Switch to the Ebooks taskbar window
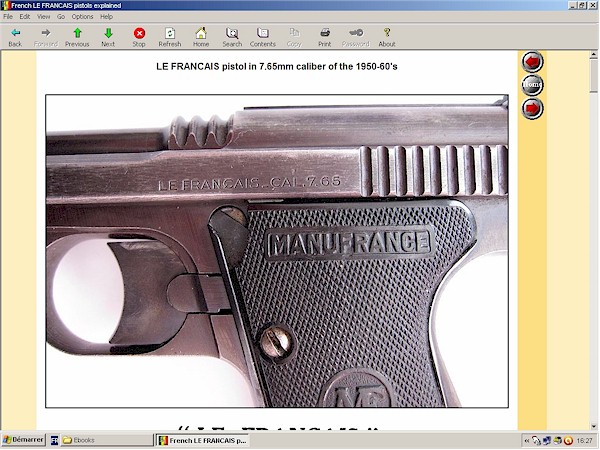Screen dimensions: 600x450 [x=107, y=440]
